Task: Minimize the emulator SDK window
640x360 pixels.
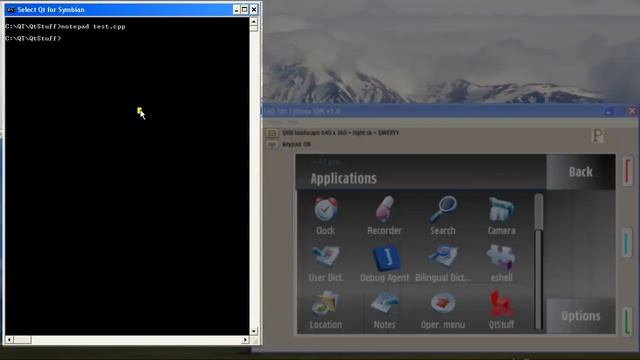Action: 609,111
